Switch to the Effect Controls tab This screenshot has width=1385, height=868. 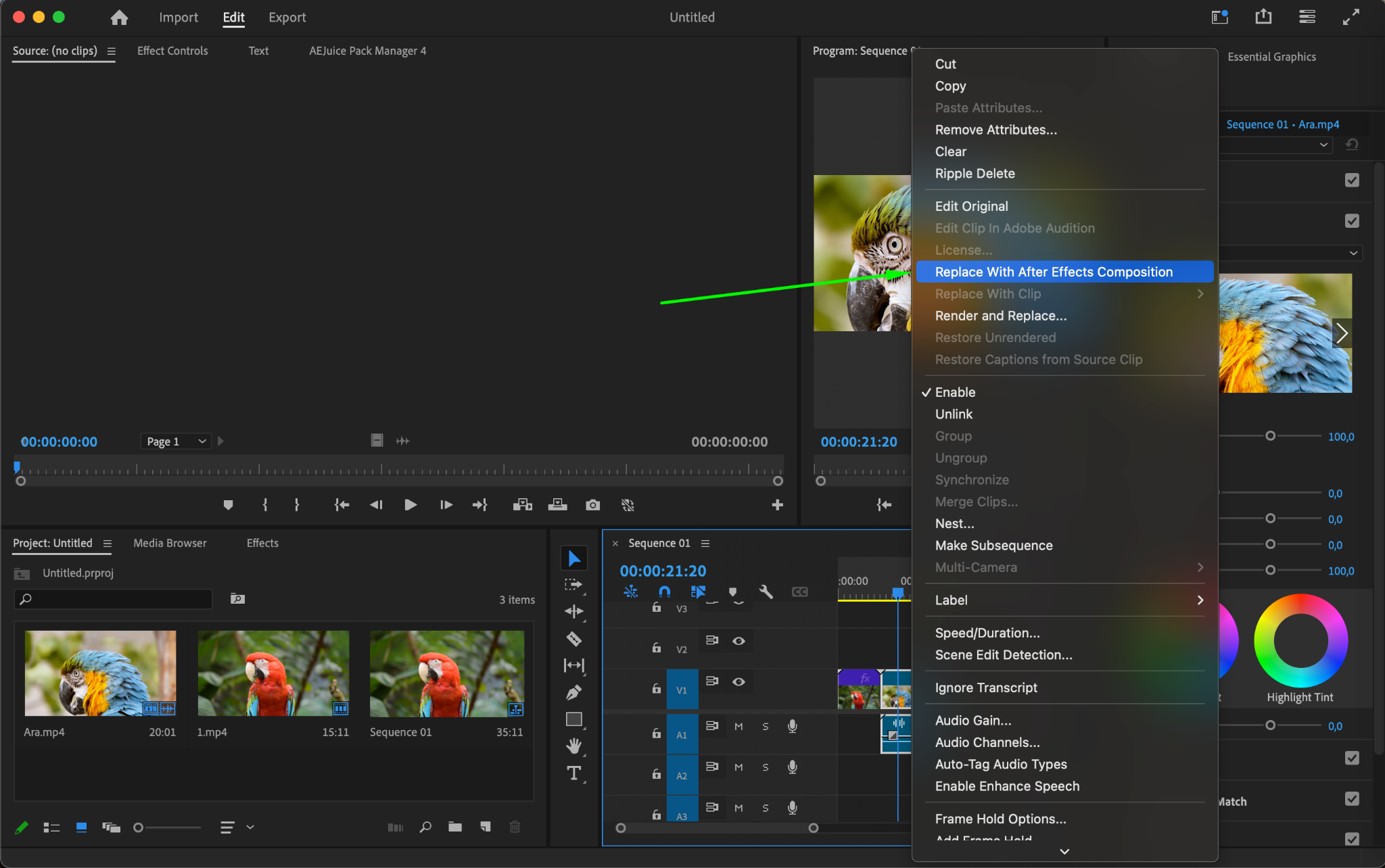click(172, 51)
